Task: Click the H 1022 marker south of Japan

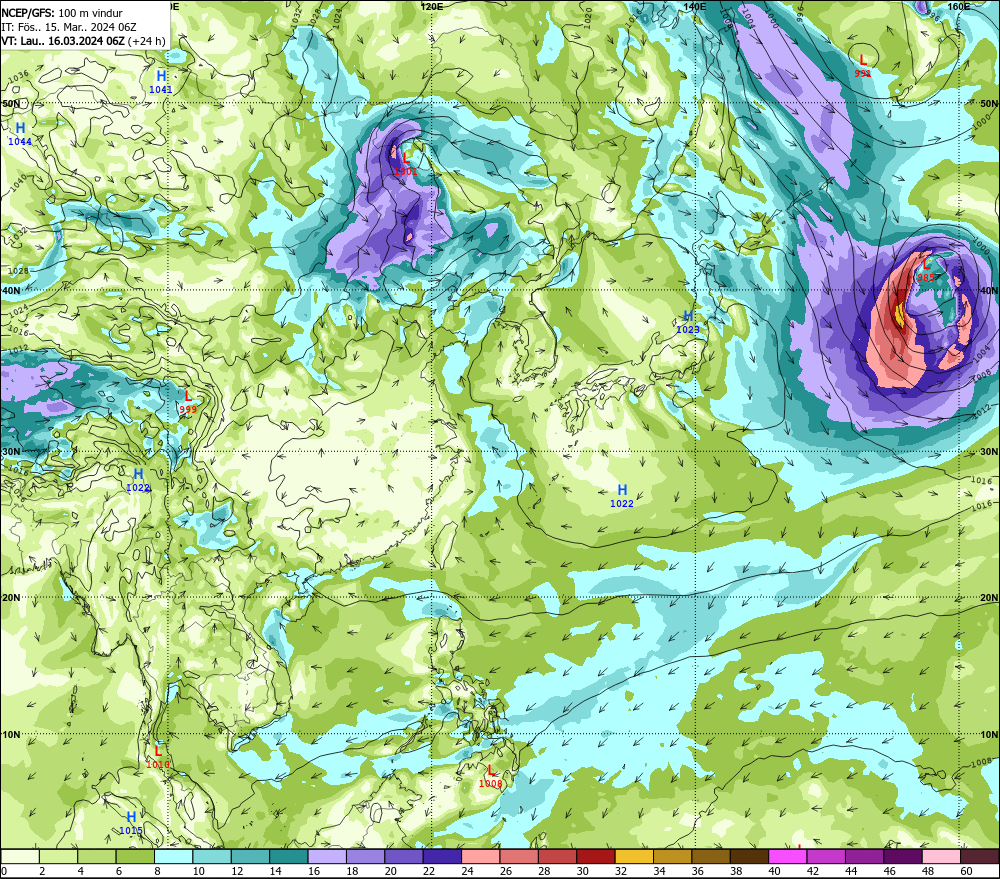Action: tap(622, 496)
